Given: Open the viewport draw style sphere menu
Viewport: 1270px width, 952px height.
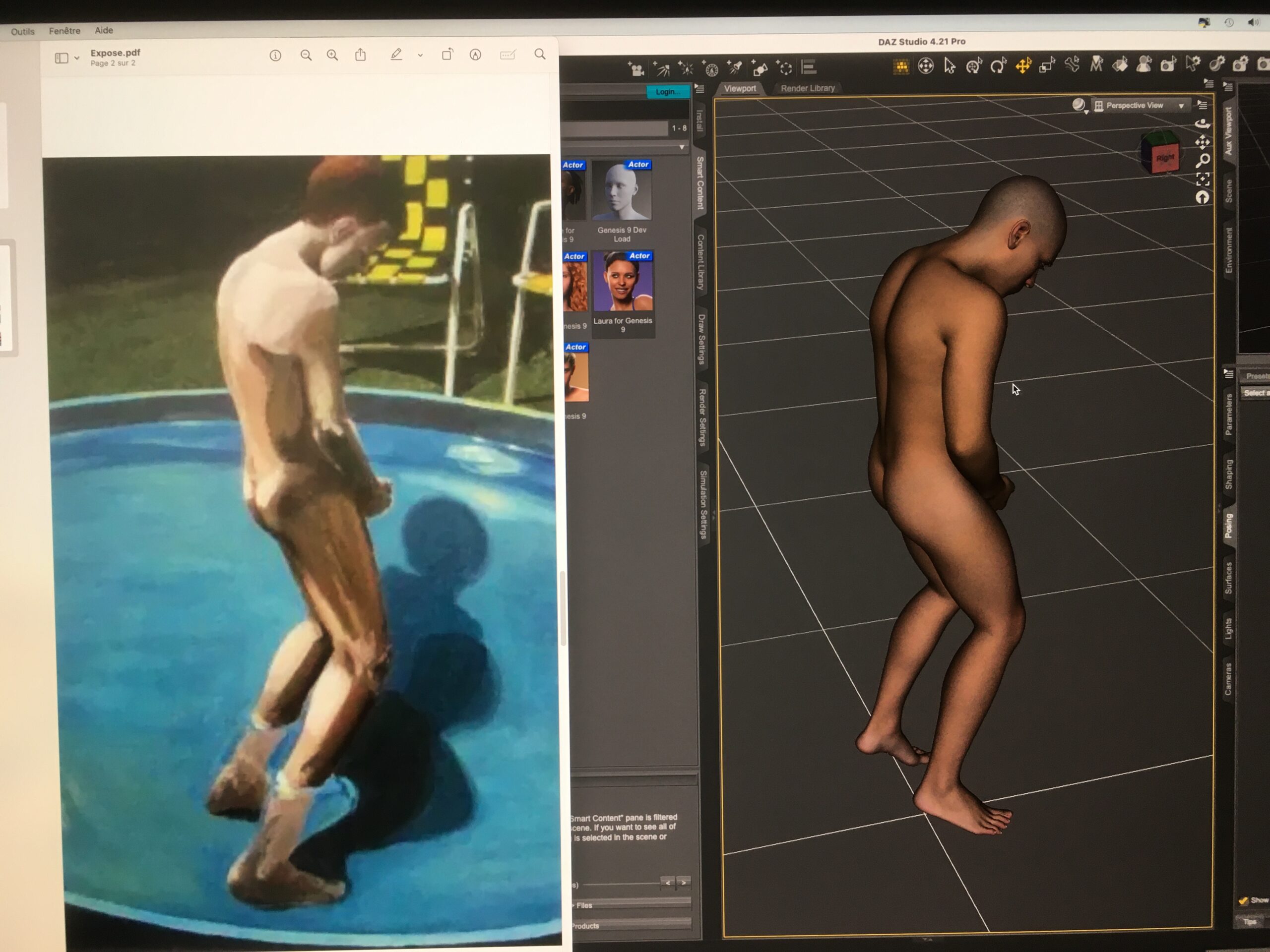Looking at the screenshot, I should coord(1079,105).
